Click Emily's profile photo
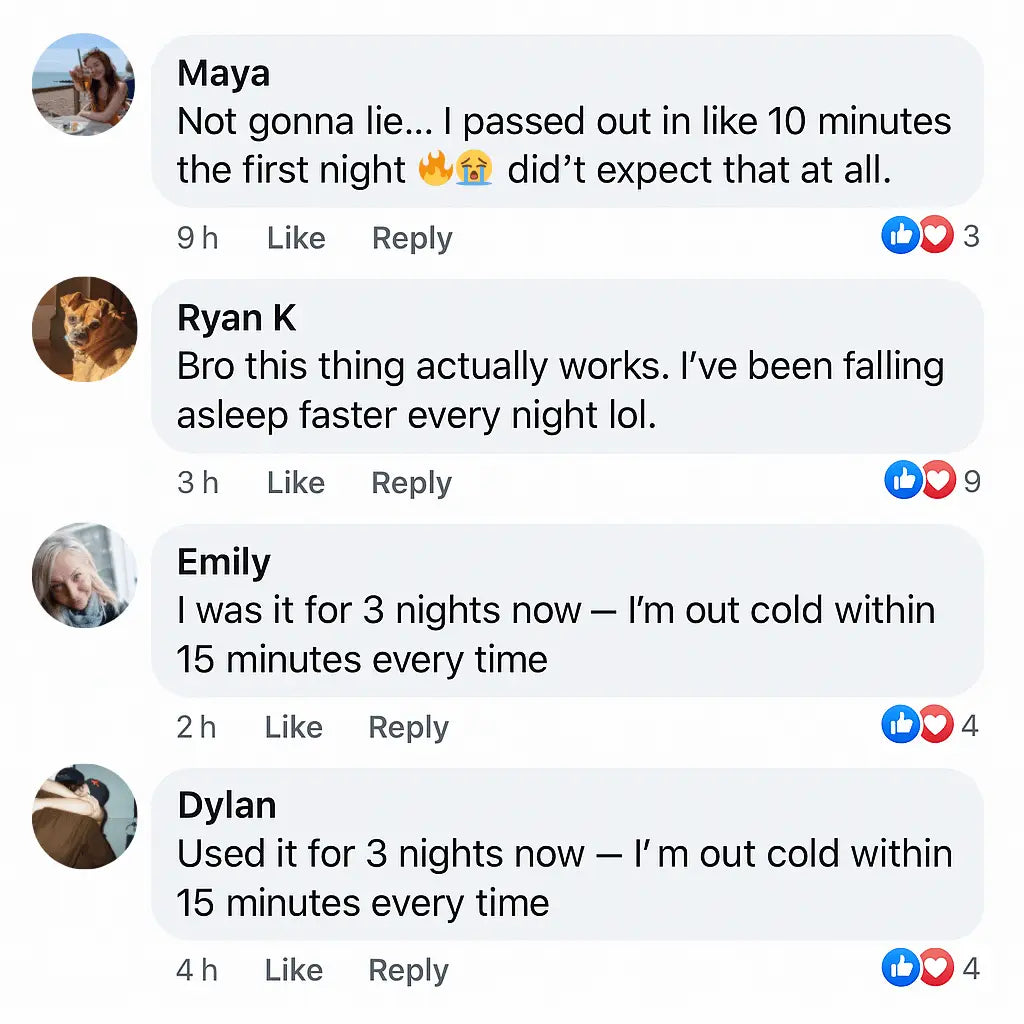Viewport: 1024px width, 1024px height. tap(84, 574)
